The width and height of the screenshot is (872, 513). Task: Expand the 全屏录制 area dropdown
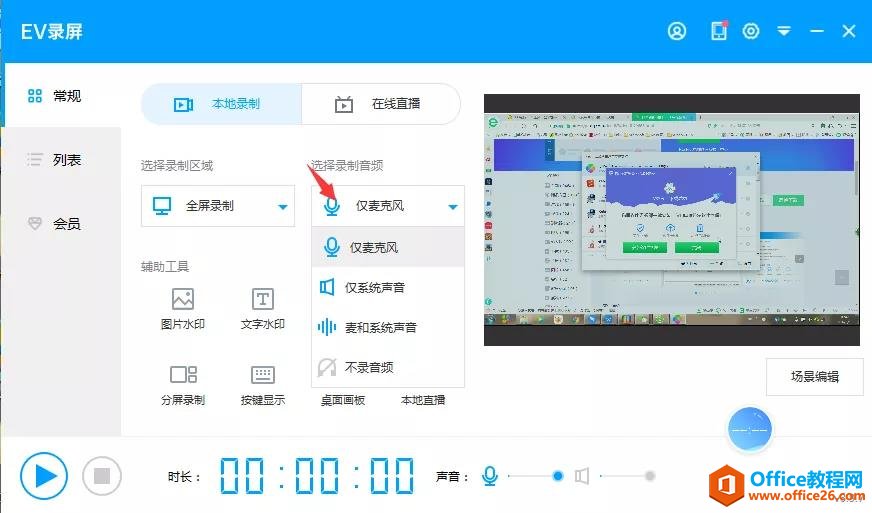pyautogui.click(x=218, y=206)
